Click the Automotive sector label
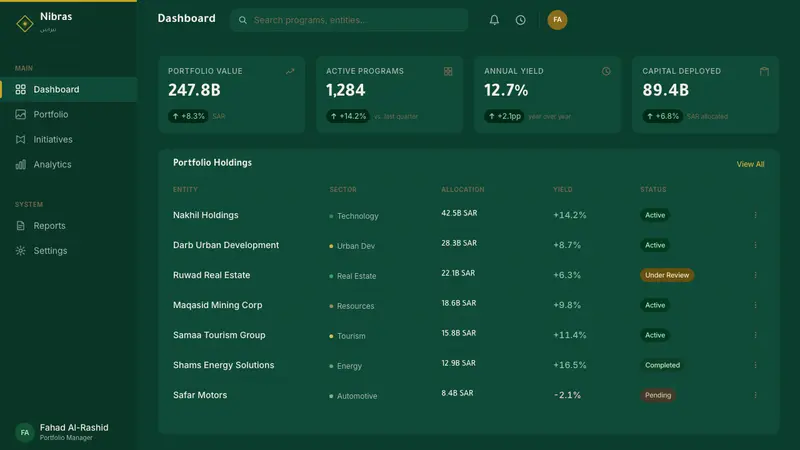Image resolution: width=800 pixels, height=450 pixels. point(357,396)
